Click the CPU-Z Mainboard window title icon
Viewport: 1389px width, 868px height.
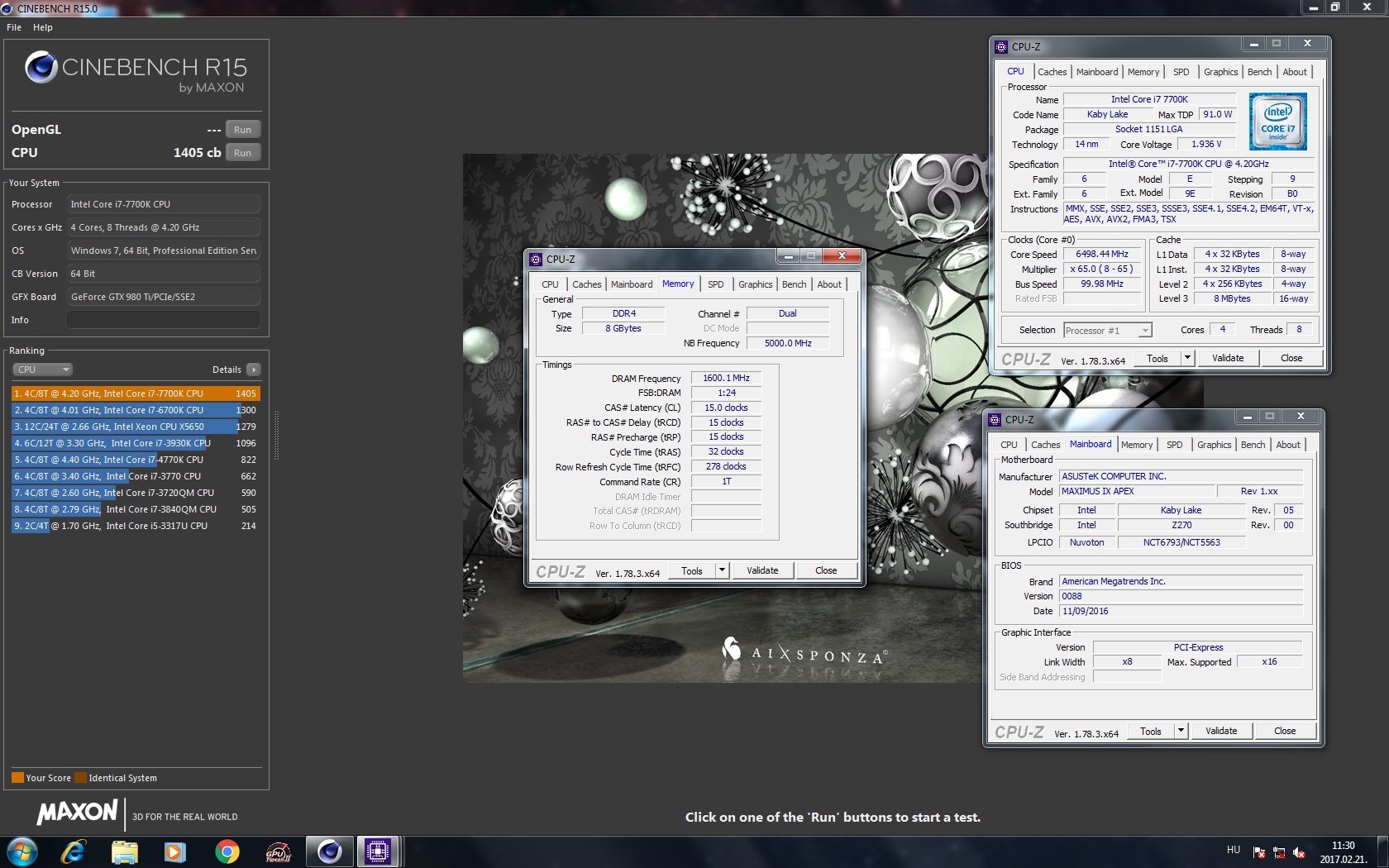[x=995, y=419]
